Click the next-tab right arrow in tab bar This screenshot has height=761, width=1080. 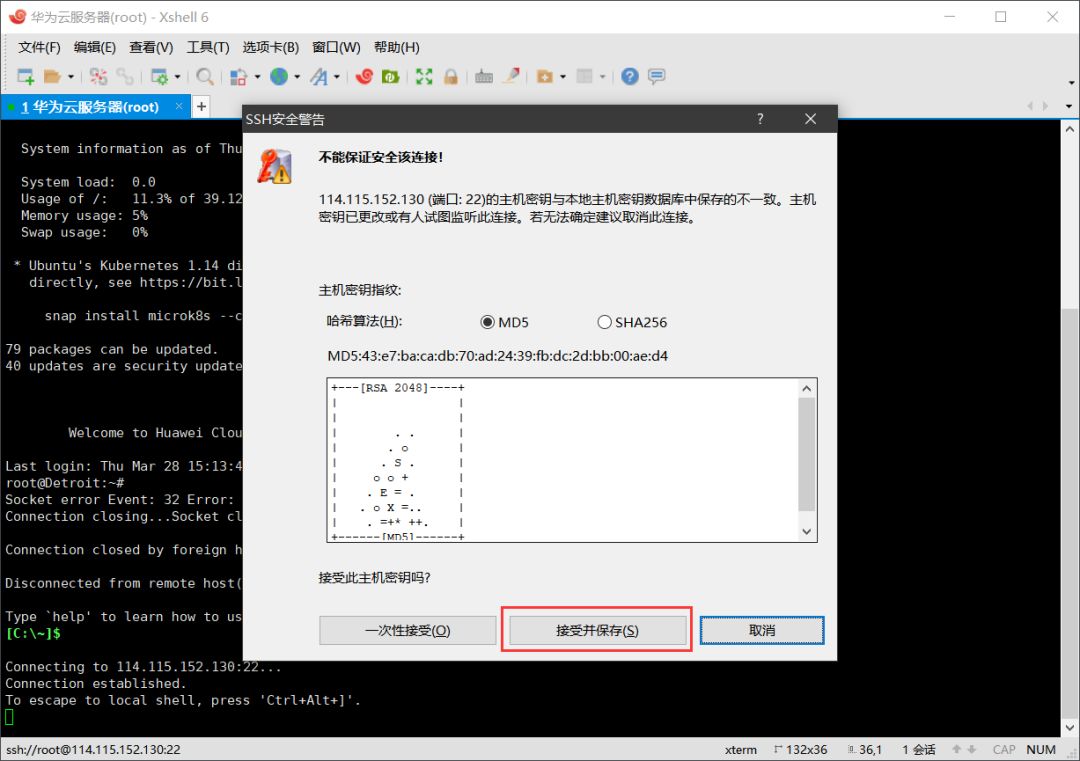pos(1046,106)
